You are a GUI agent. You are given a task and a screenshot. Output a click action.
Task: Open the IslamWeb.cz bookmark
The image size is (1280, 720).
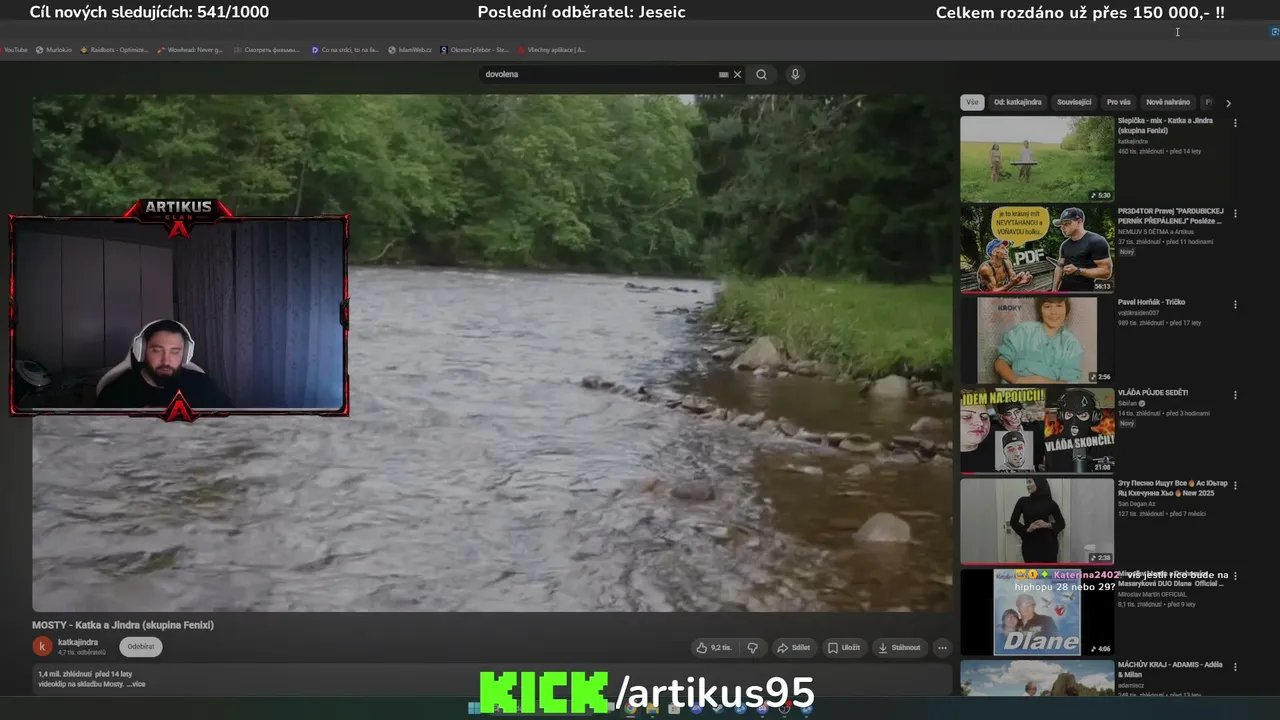pos(410,49)
